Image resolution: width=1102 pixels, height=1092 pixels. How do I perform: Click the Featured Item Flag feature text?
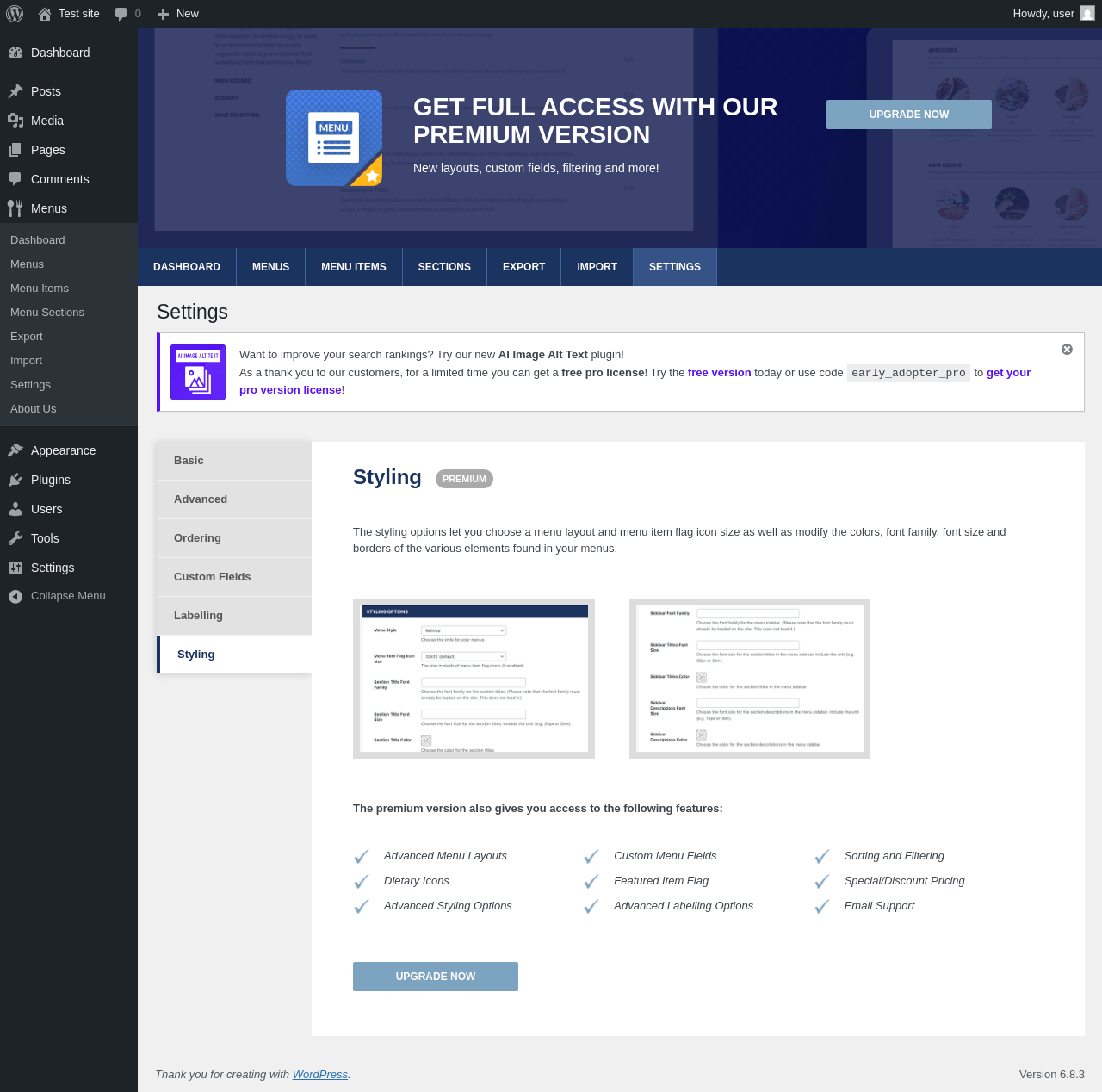tap(661, 881)
